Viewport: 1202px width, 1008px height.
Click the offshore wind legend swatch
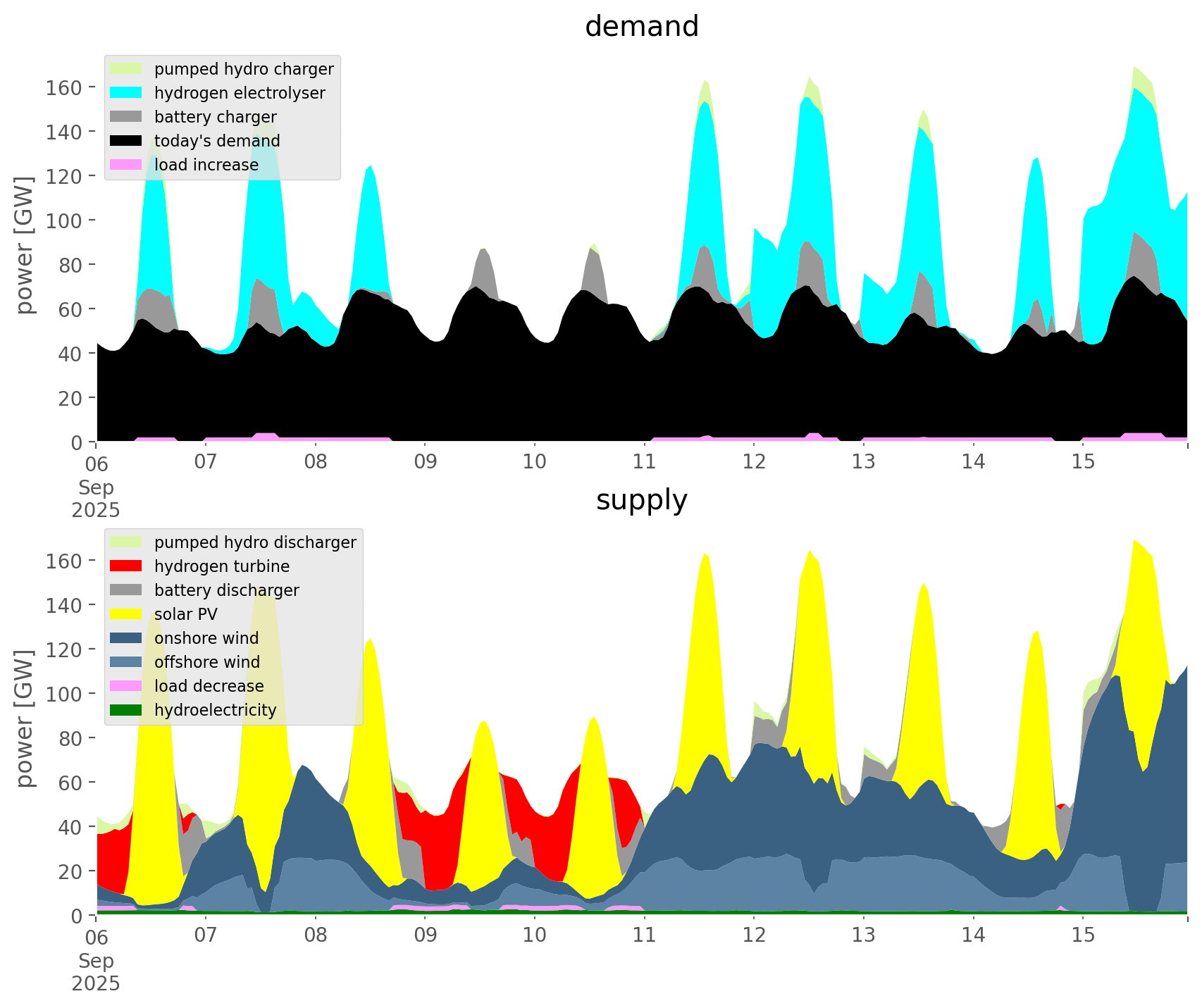click(x=127, y=662)
